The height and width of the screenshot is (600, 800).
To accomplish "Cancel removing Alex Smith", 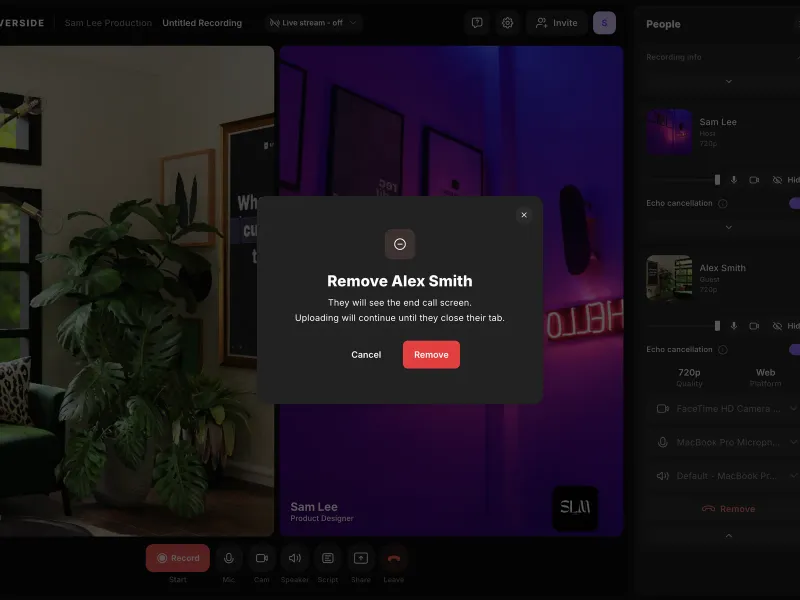I will pyautogui.click(x=366, y=355).
